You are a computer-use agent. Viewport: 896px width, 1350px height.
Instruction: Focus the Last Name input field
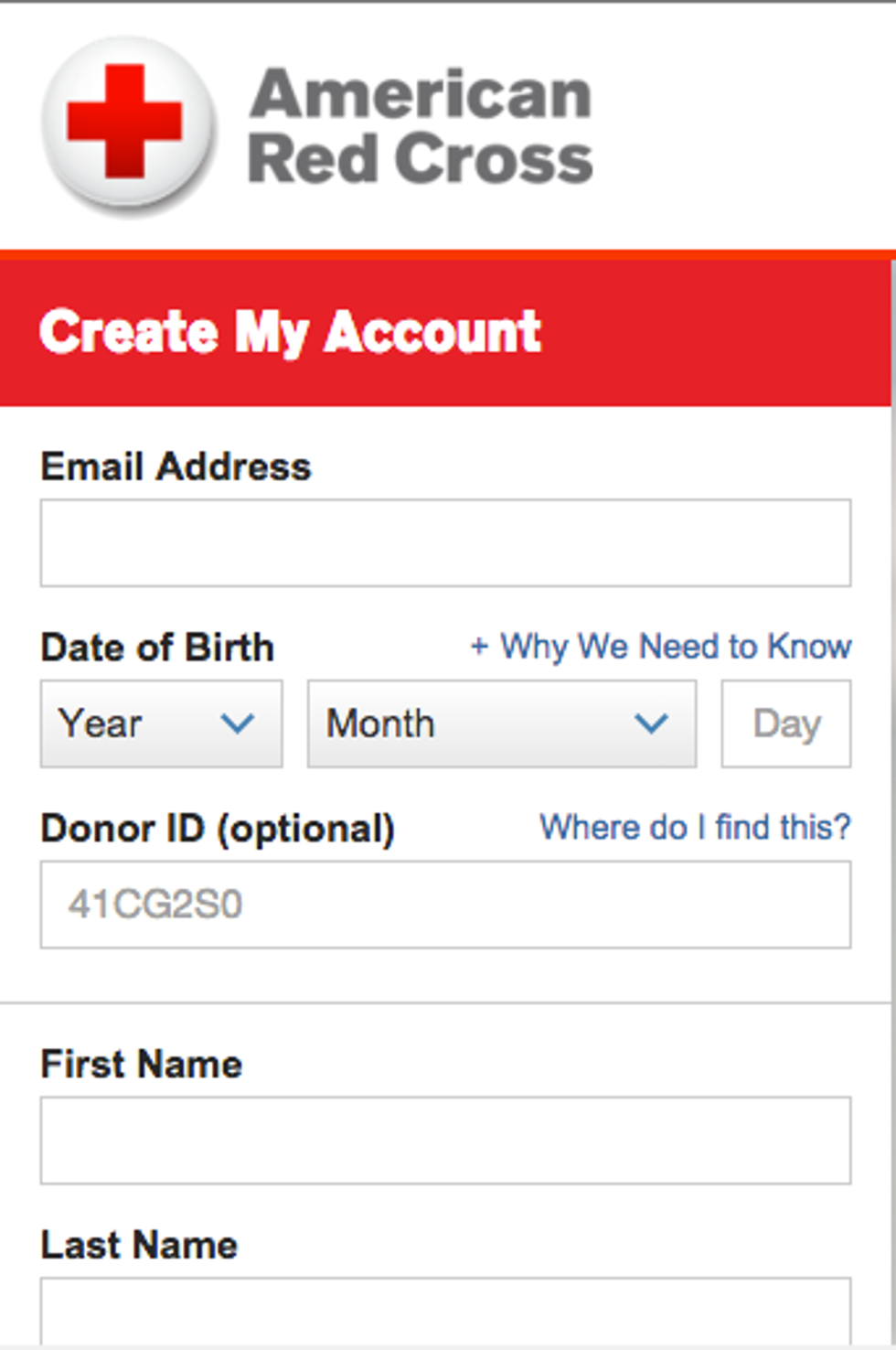pyautogui.click(x=445, y=1312)
